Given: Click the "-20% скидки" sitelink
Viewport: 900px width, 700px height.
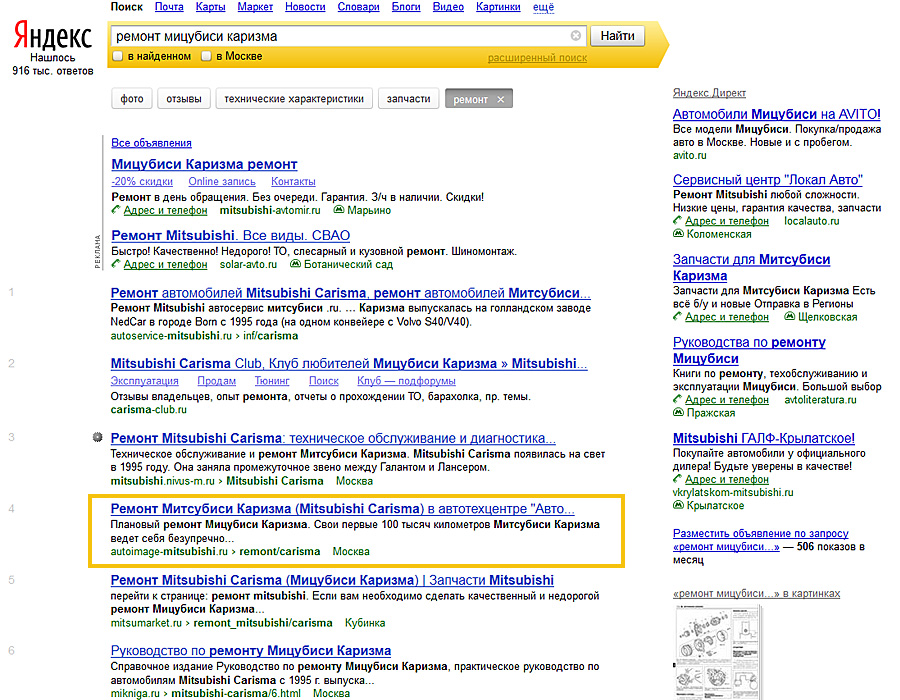Looking at the screenshot, I should [x=142, y=181].
